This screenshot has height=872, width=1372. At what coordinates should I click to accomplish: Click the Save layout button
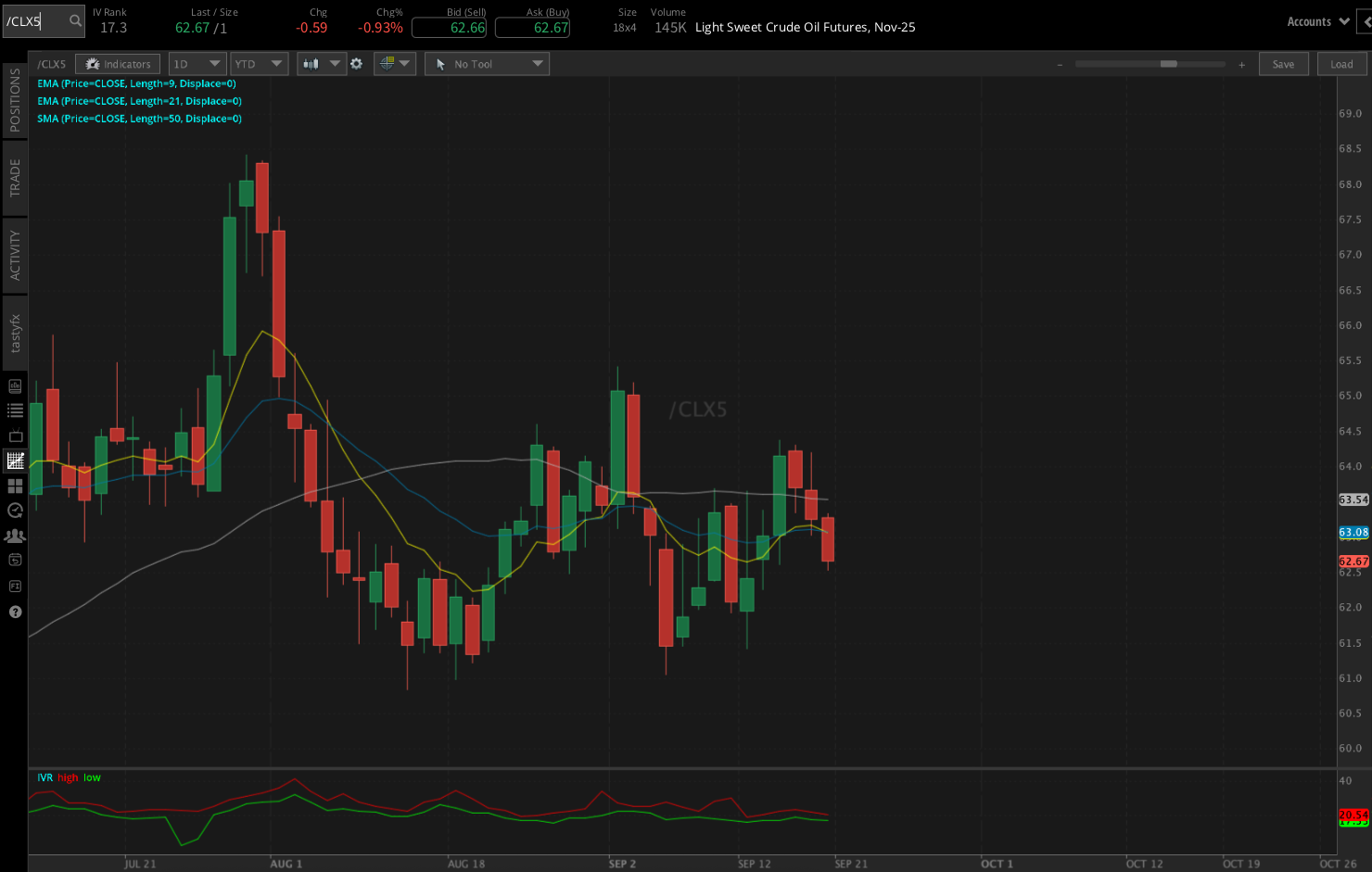[x=1284, y=64]
